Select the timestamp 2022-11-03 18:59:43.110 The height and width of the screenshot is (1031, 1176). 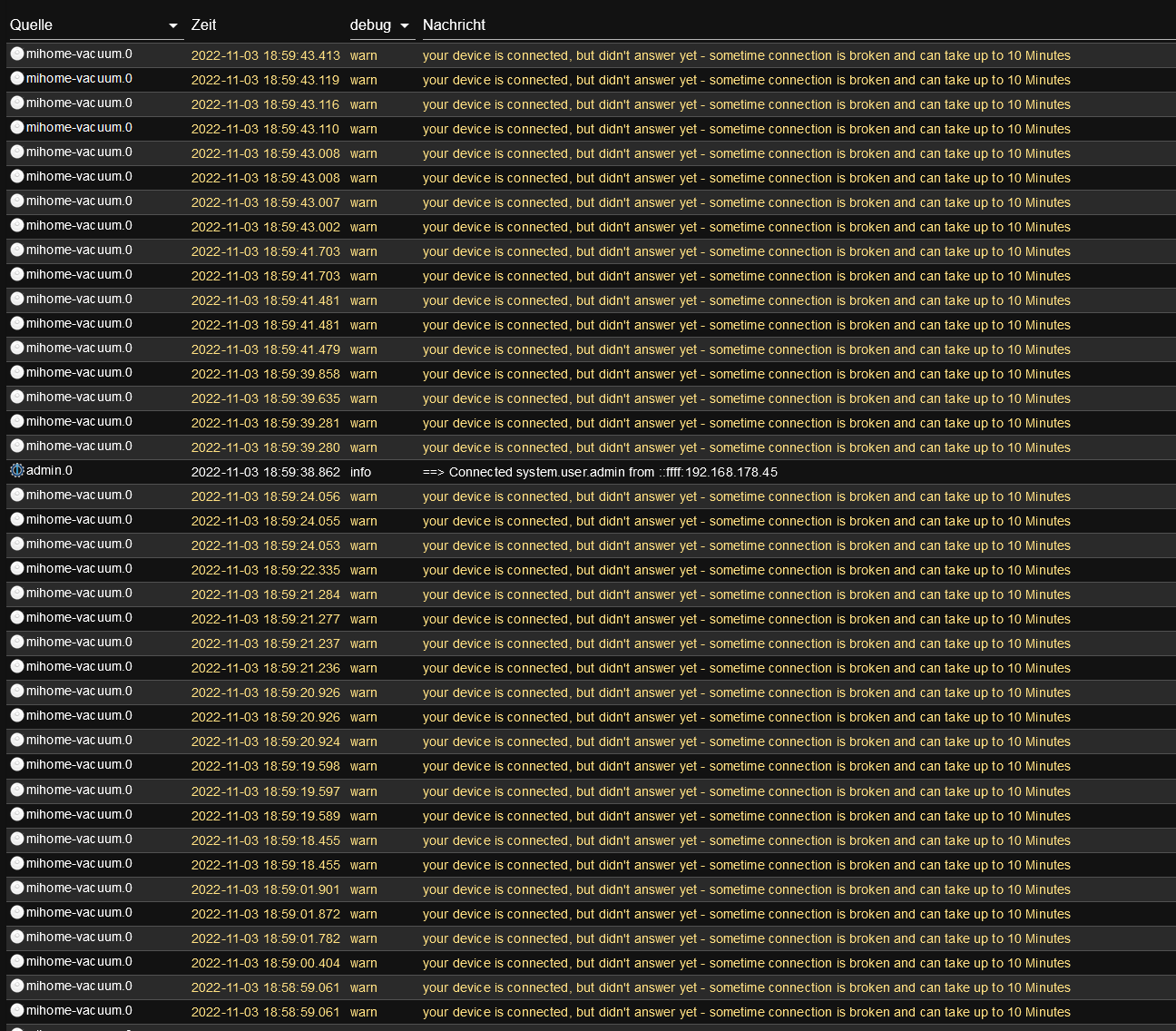tap(266, 129)
